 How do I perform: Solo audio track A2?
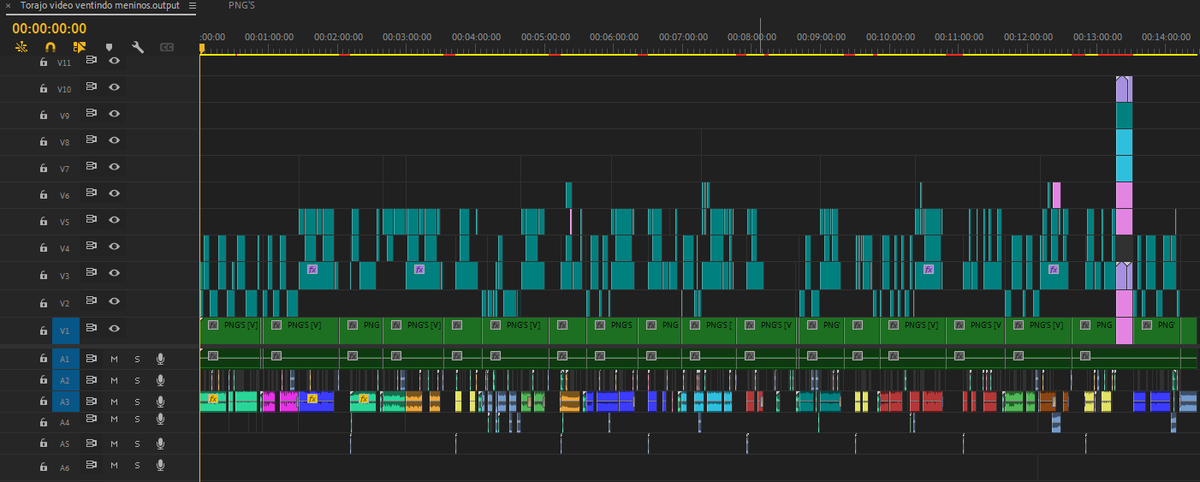click(137, 380)
